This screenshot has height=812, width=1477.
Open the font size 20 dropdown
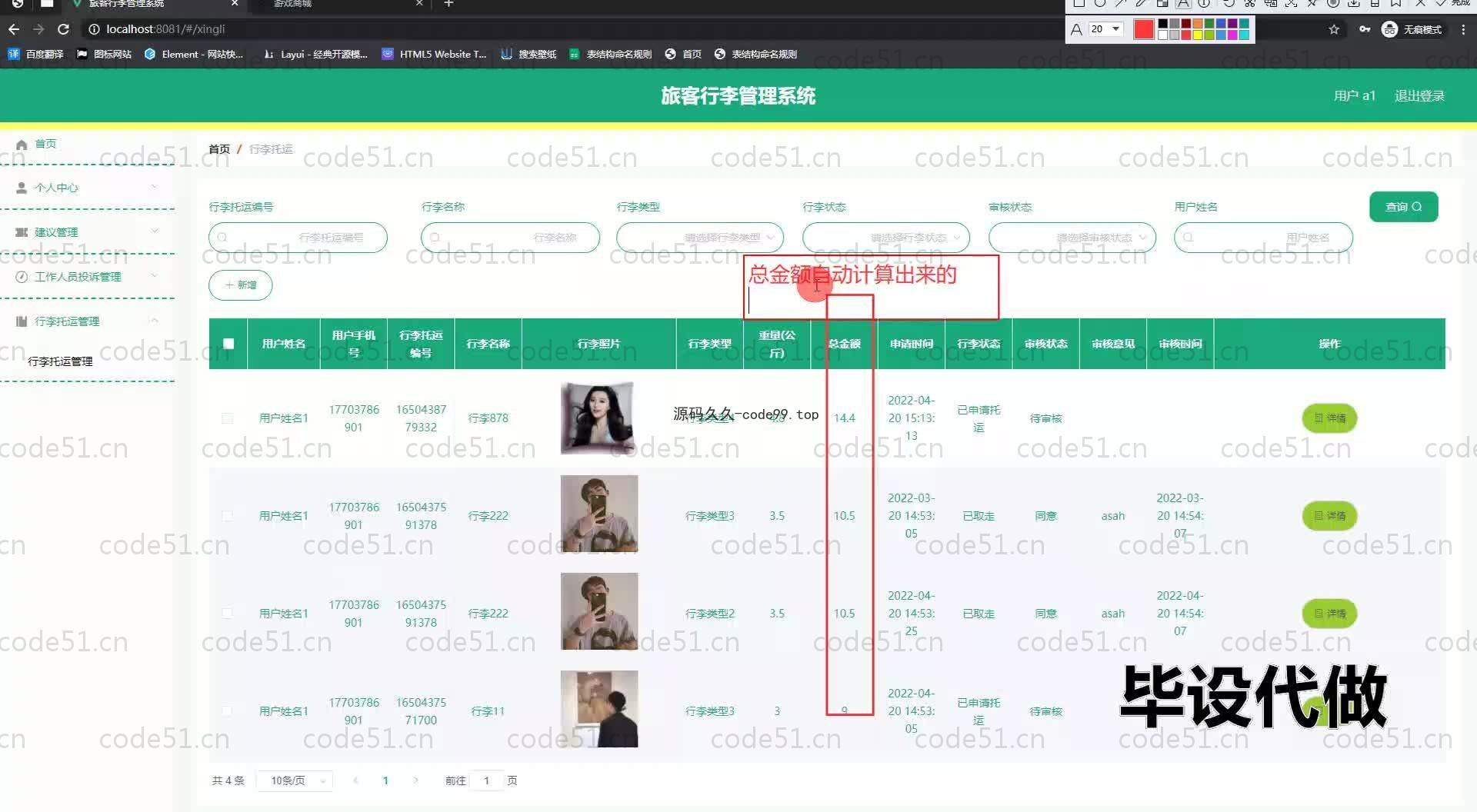tap(1105, 29)
